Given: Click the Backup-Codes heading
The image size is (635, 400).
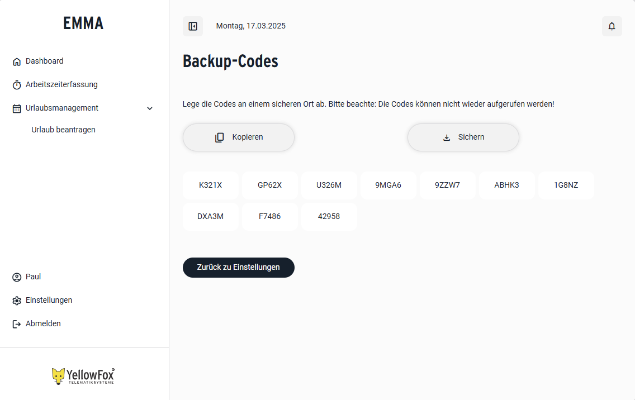Looking at the screenshot, I should tap(230, 62).
